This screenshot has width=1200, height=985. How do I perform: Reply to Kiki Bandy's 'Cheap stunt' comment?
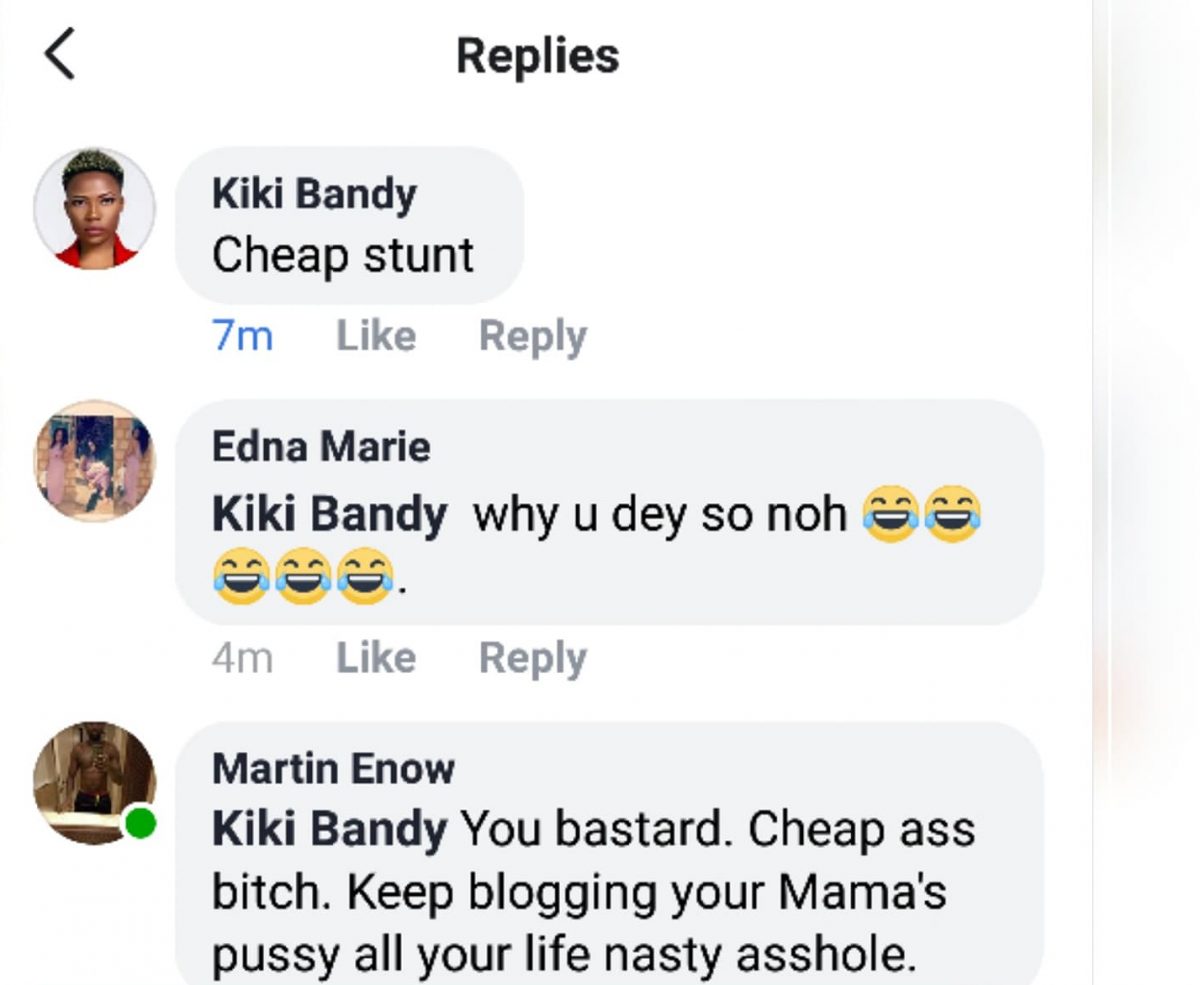532,336
